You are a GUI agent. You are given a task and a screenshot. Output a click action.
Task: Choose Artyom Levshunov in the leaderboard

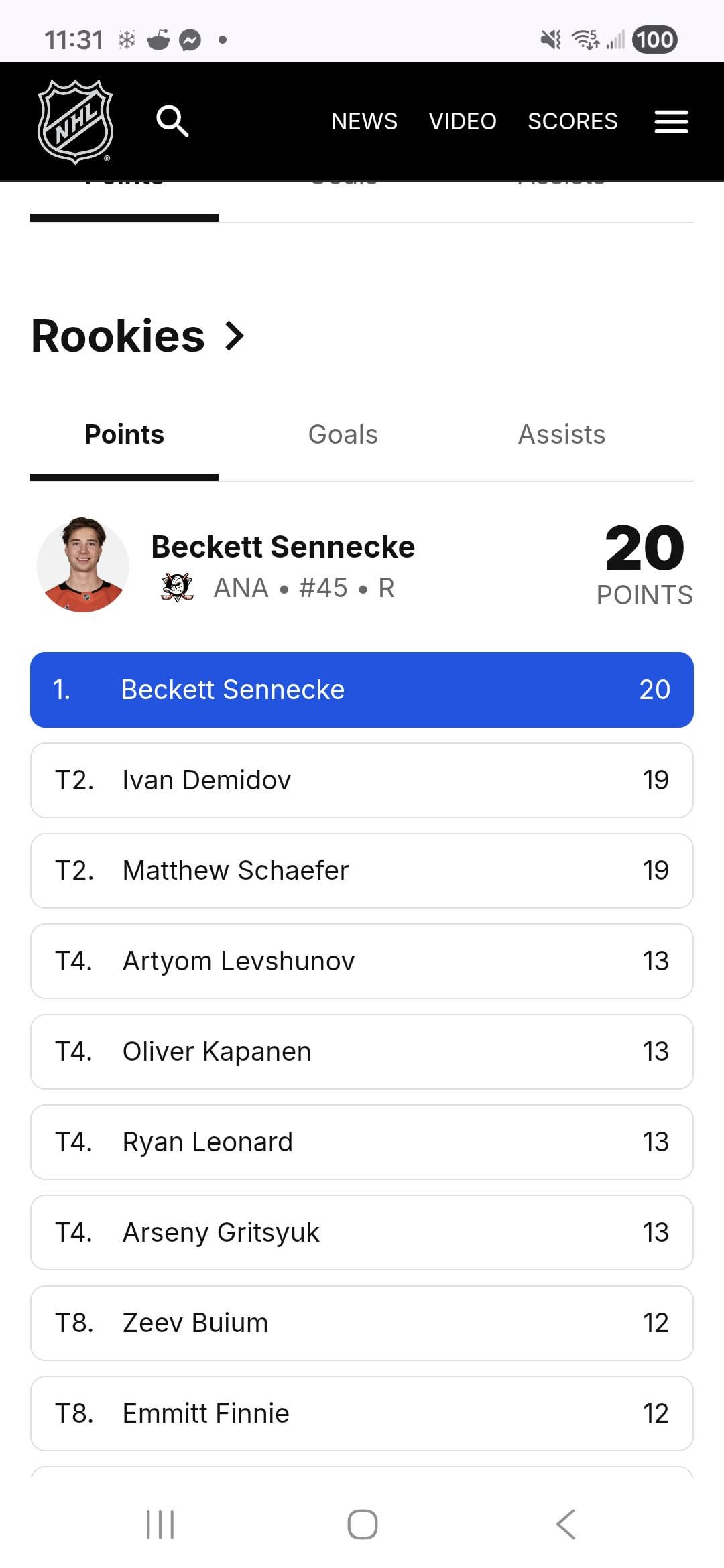362,961
